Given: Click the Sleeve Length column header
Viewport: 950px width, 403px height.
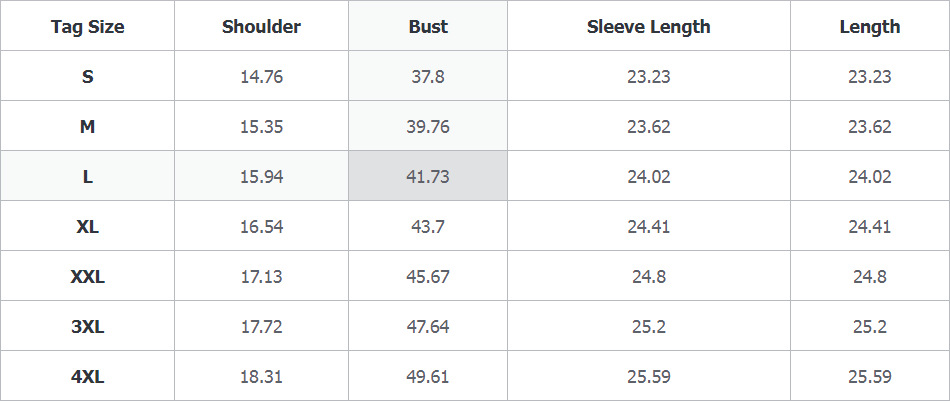Looking at the screenshot, I should point(648,27).
